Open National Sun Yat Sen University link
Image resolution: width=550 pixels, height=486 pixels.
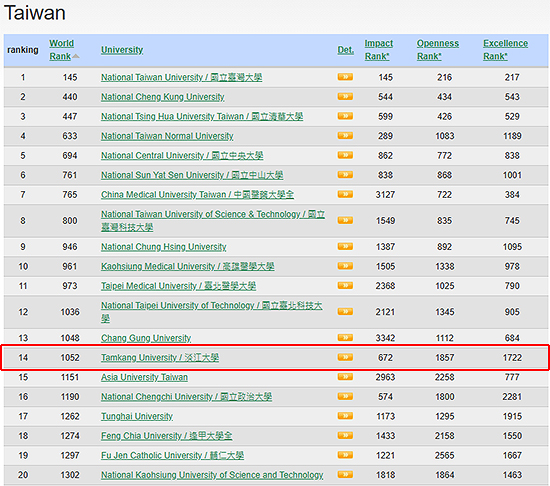(x=192, y=175)
